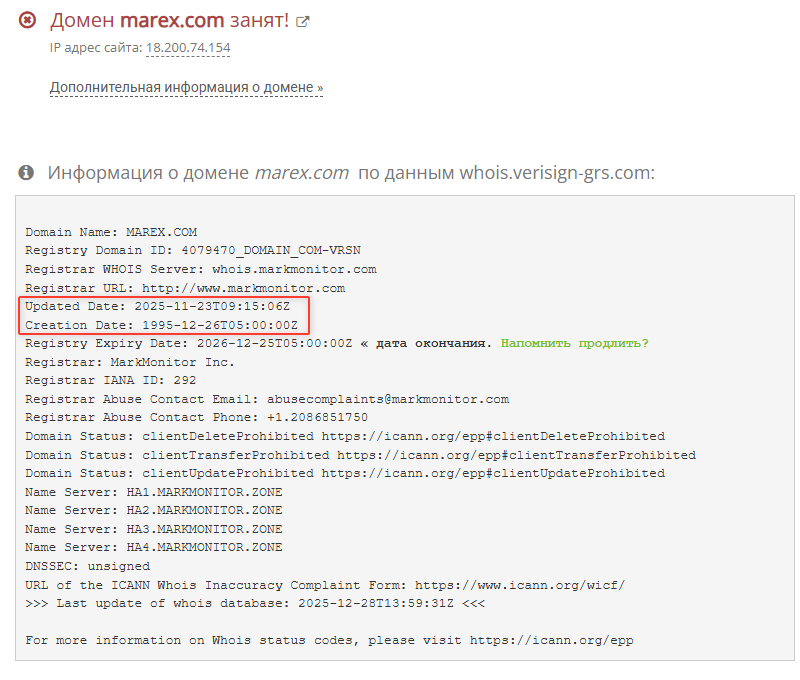Image resolution: width=800 pixels, height=680 pixels.
Task: Click the Last update of whois database line
Action: [255, 603]
